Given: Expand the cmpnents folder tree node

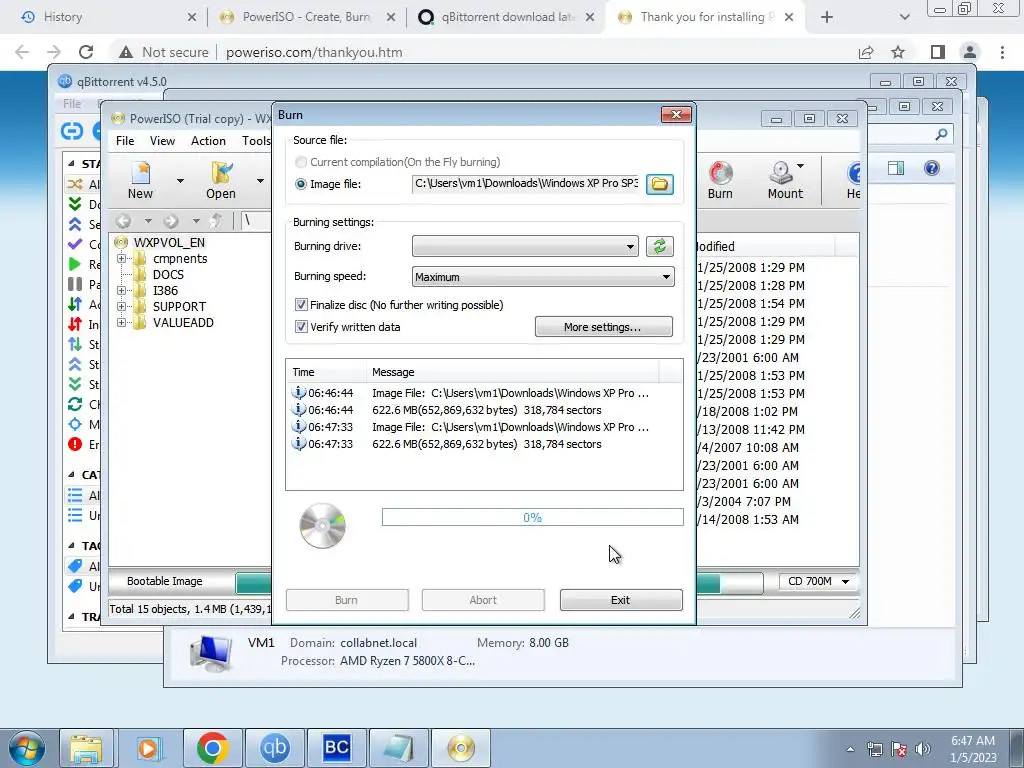Looking at the screenshot, I should tap(121, 259).
